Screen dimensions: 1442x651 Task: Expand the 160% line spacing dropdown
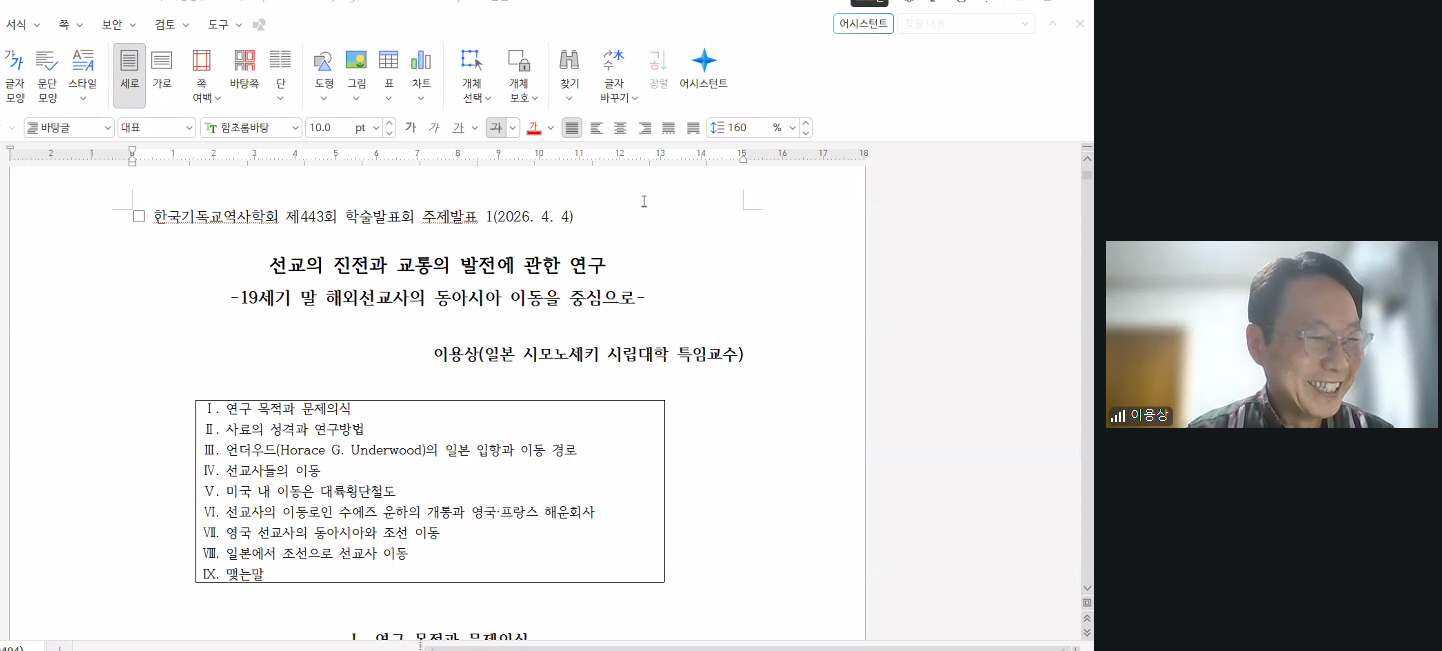click(791, 128)
